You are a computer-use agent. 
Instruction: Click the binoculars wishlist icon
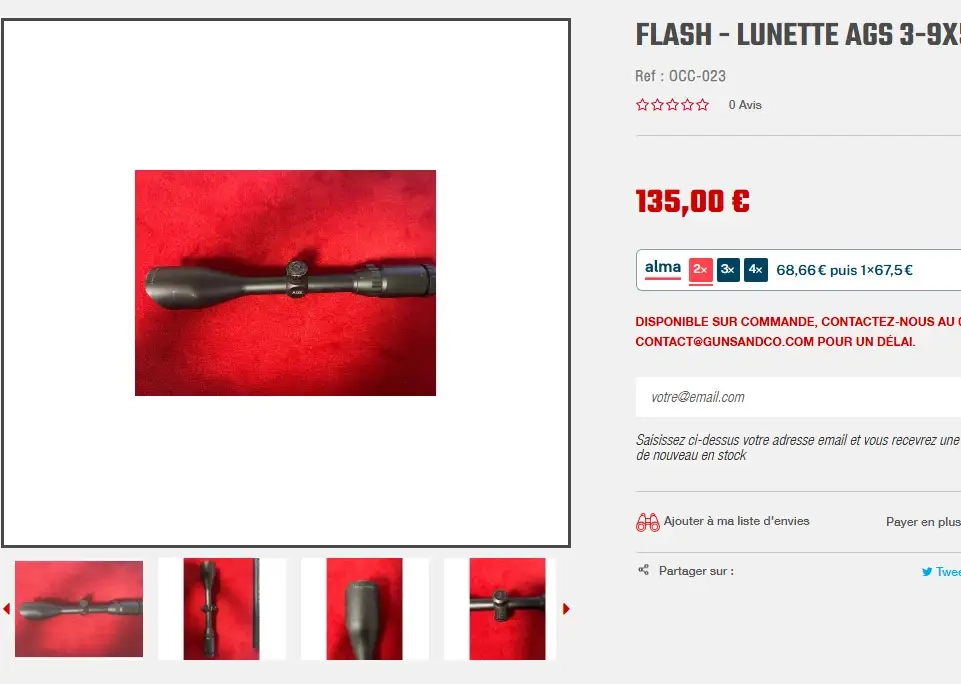point(648,522)
